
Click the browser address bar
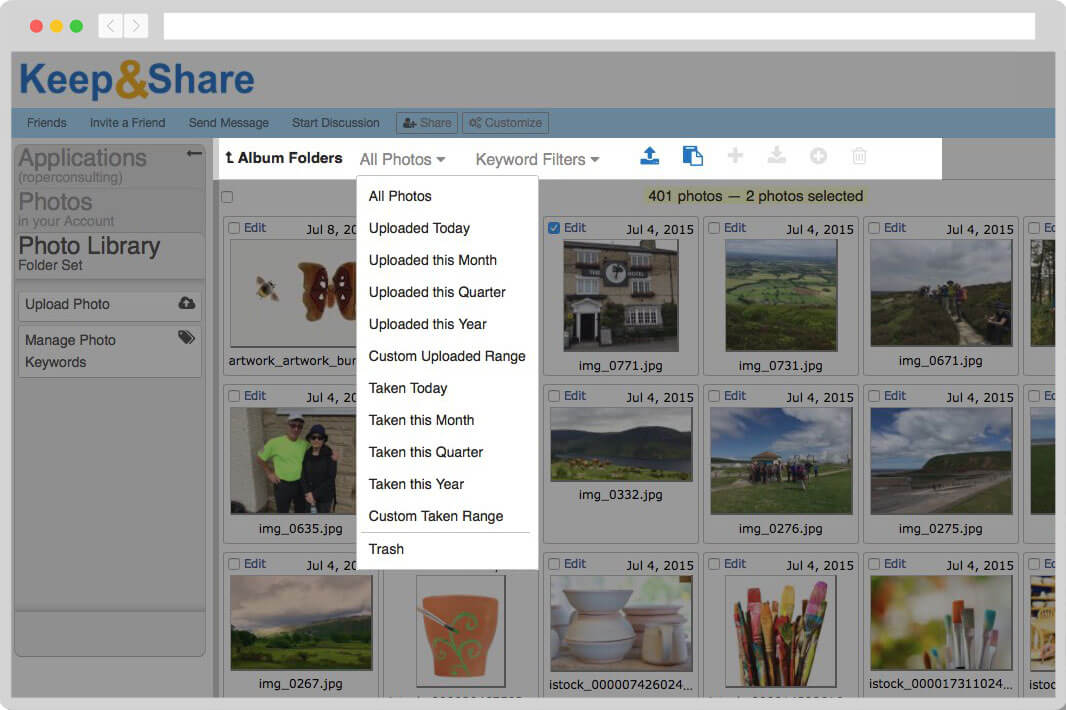click(599, 26)
